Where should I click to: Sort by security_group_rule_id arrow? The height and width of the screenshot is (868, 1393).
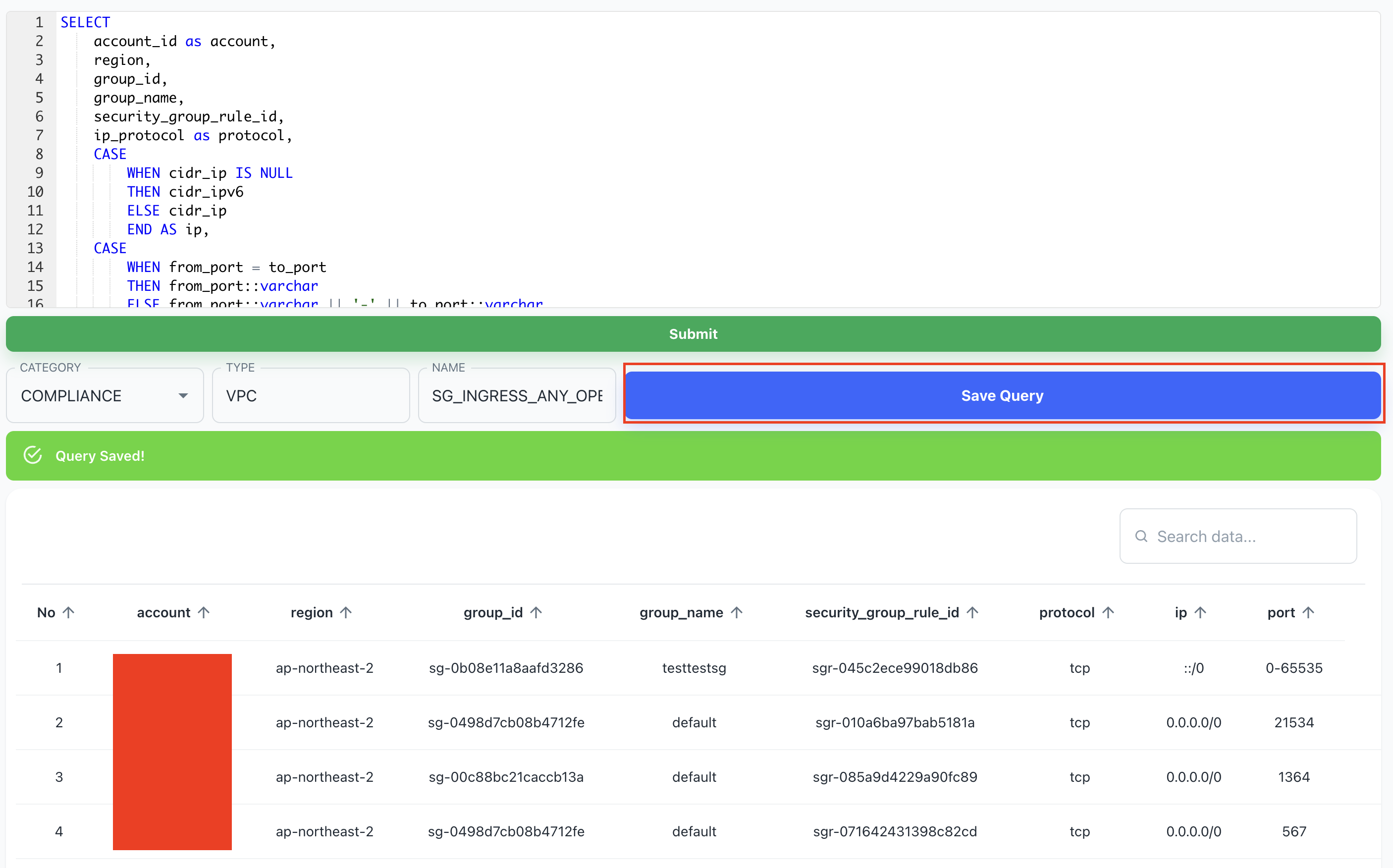coord(973,612)
